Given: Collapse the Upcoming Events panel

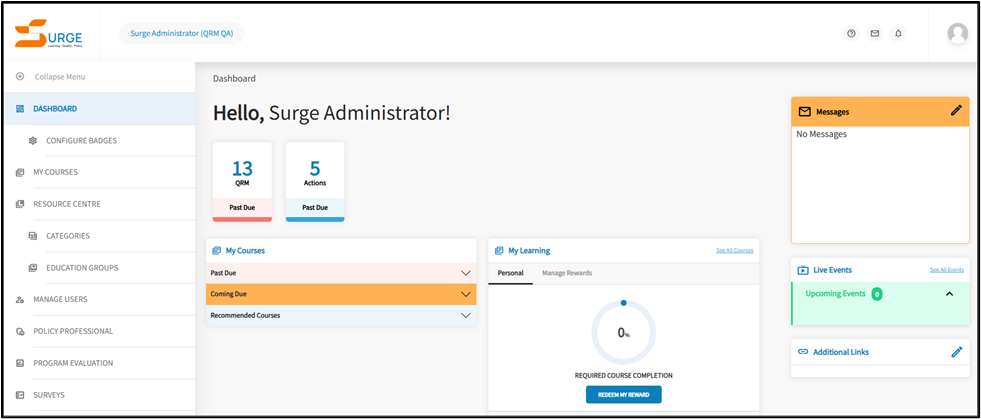Looking at the screenshot, I should click(x=949, y=294).
